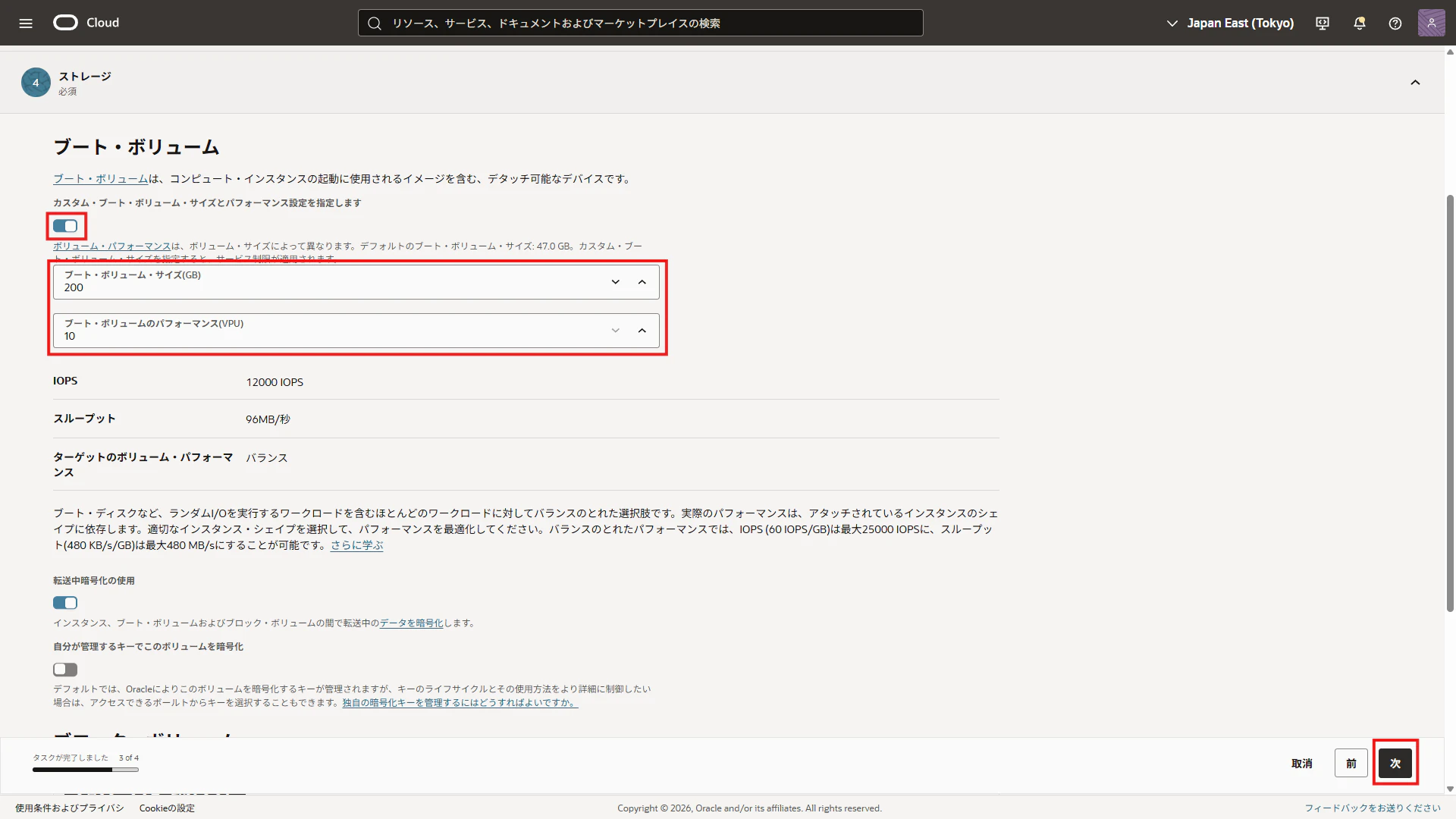Open the Japan East (Tokyo) region dropdown
Image resolution: width=1456 pixels, height=819 pixels.
pos(1230,24)
